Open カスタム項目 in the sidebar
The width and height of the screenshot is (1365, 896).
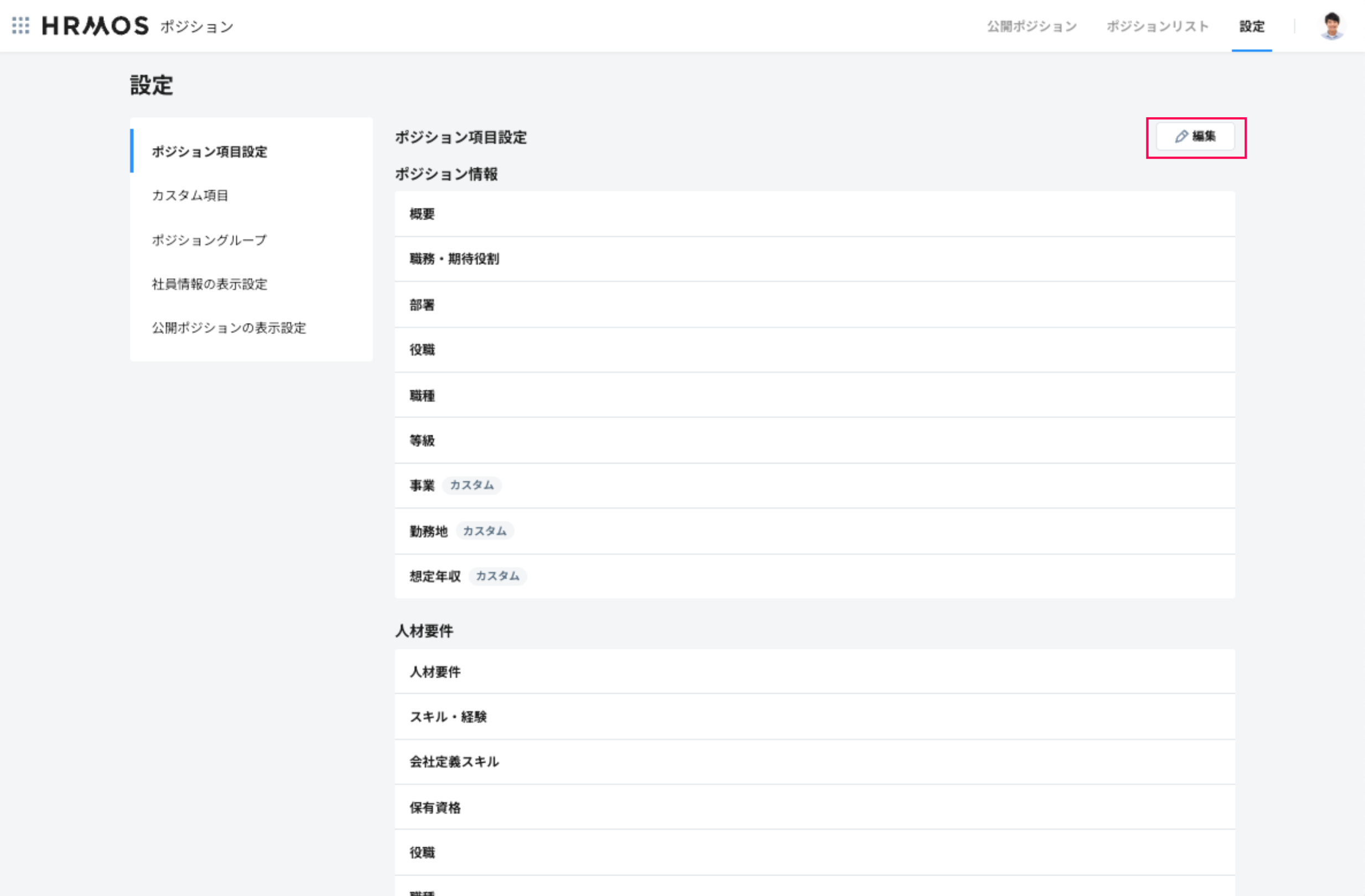tap(190, 195)
